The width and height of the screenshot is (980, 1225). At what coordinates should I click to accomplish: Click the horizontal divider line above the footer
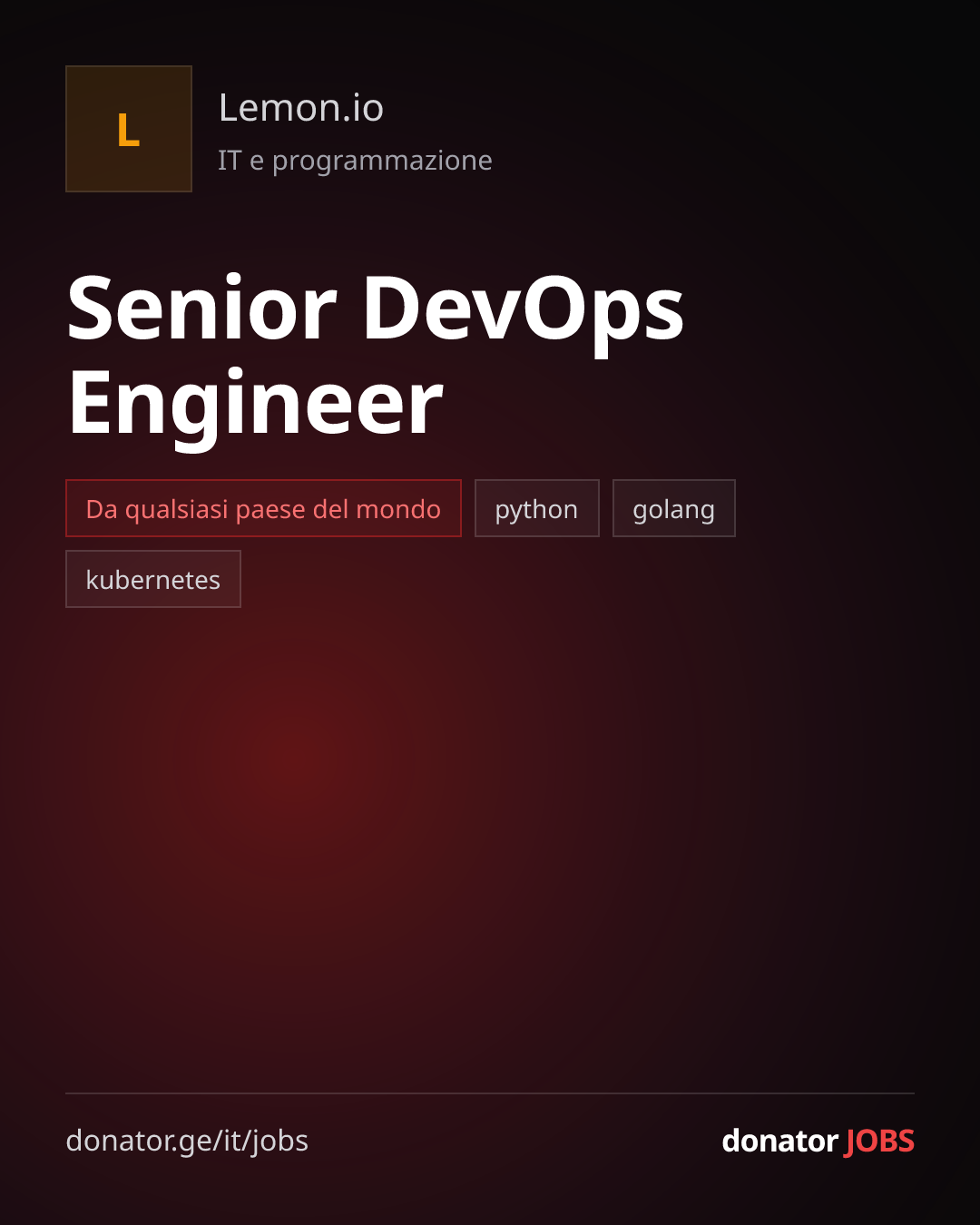490,1093
